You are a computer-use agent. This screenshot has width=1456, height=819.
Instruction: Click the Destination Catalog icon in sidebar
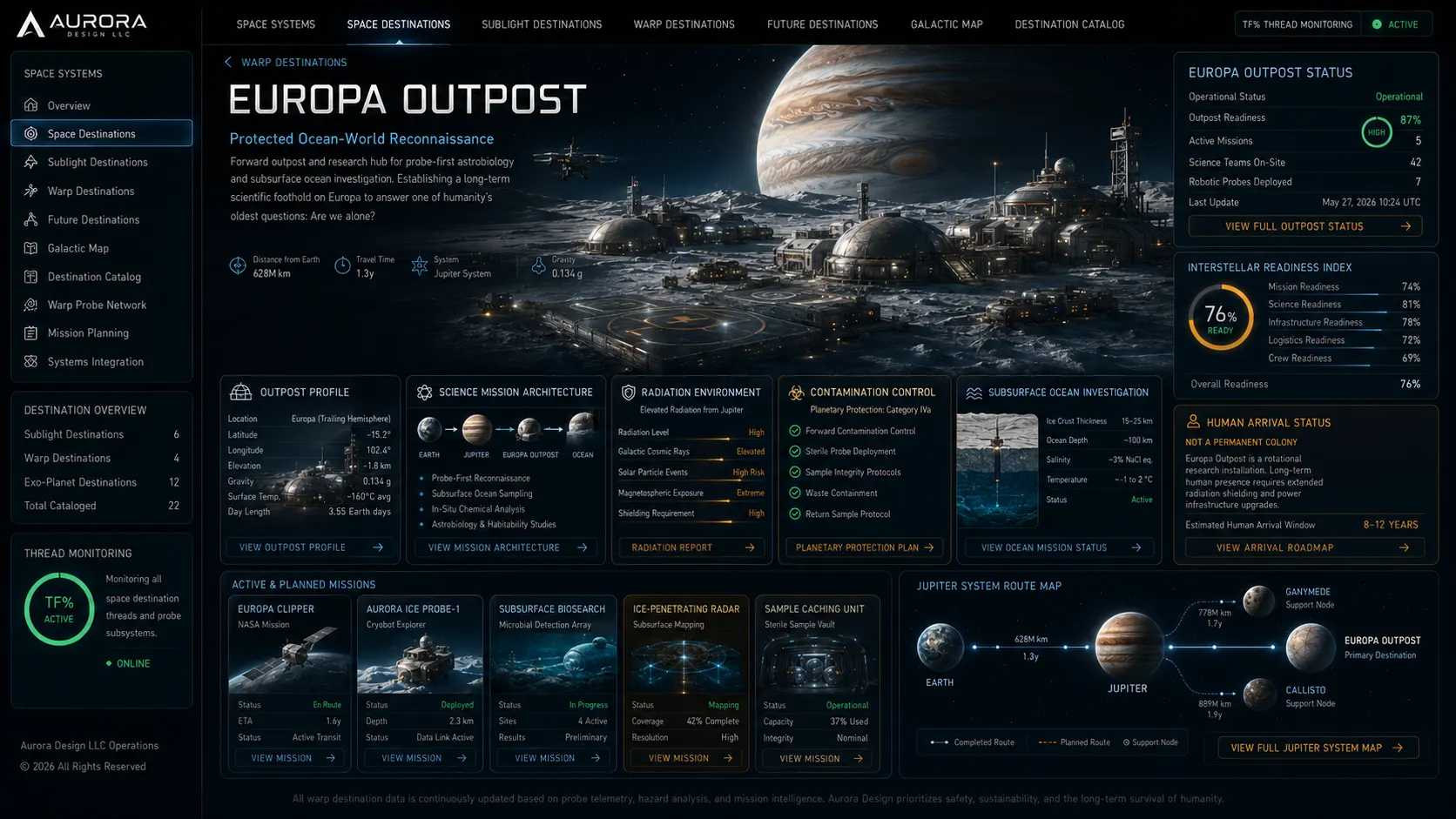click(31, 277)
